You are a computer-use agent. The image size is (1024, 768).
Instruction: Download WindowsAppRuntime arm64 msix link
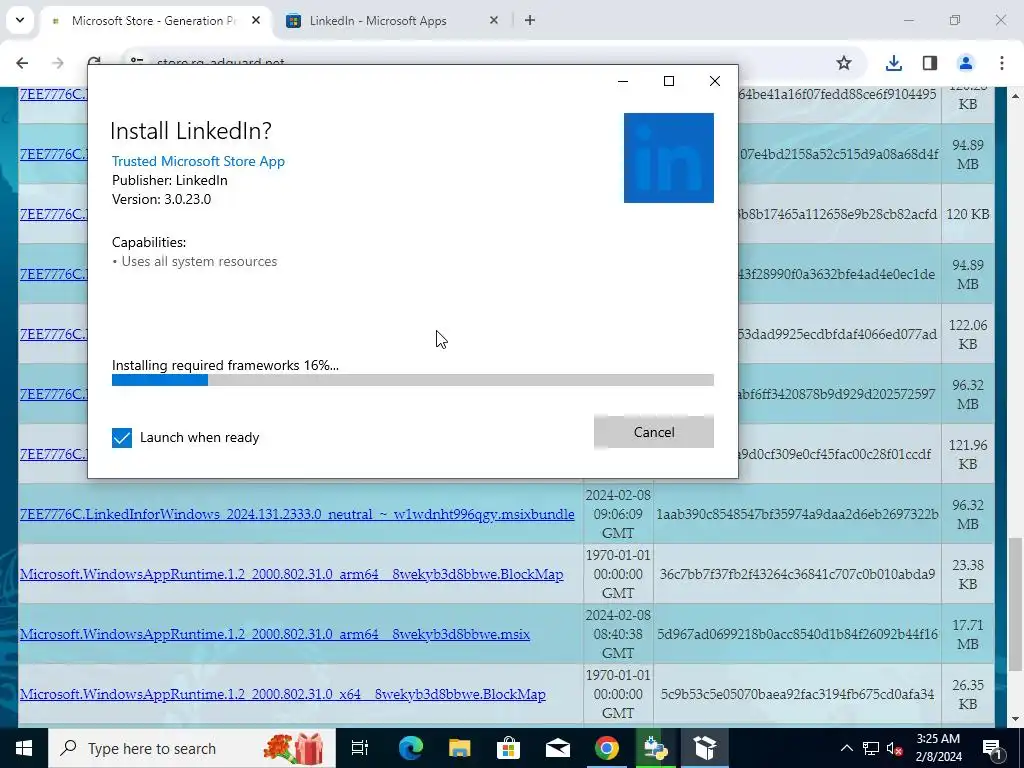tap(275, 635)
